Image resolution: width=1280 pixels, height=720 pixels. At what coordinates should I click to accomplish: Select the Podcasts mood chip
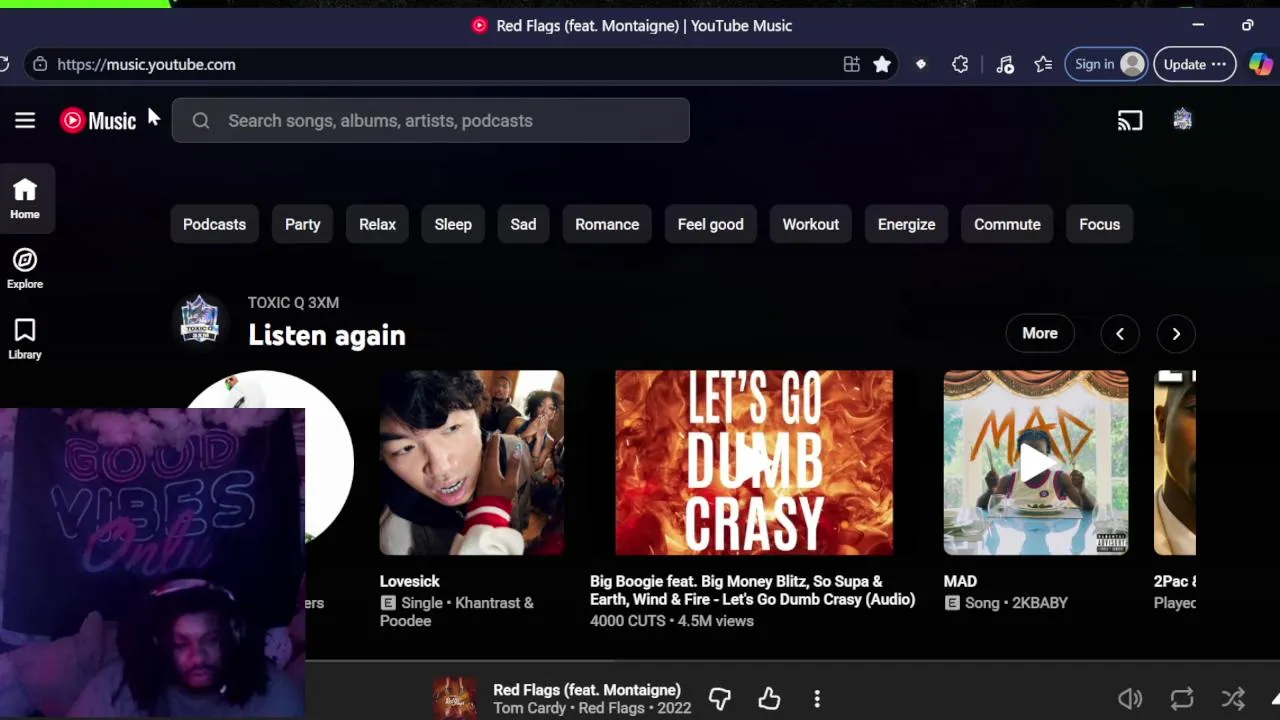(214, 224)
